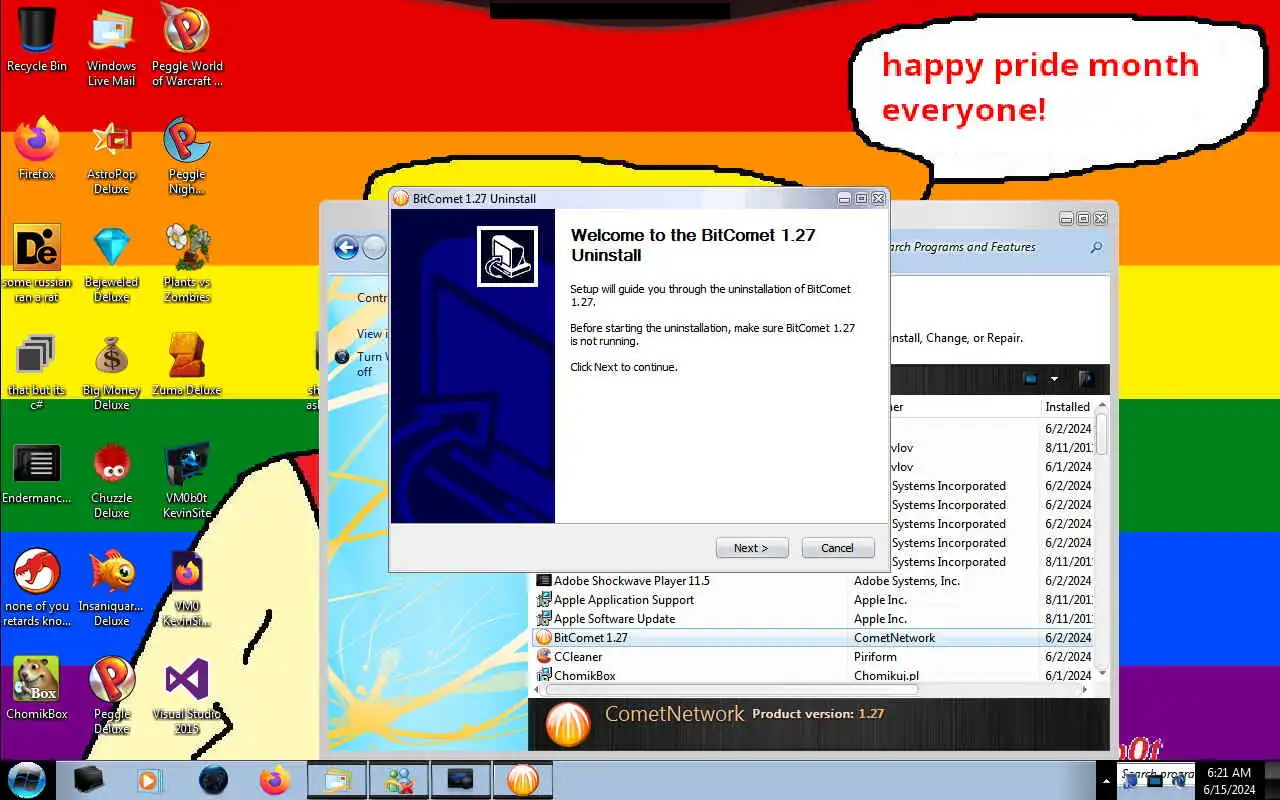Open the help icon in Programs toolbar

pyautogui.click(x=1085, y=379)
